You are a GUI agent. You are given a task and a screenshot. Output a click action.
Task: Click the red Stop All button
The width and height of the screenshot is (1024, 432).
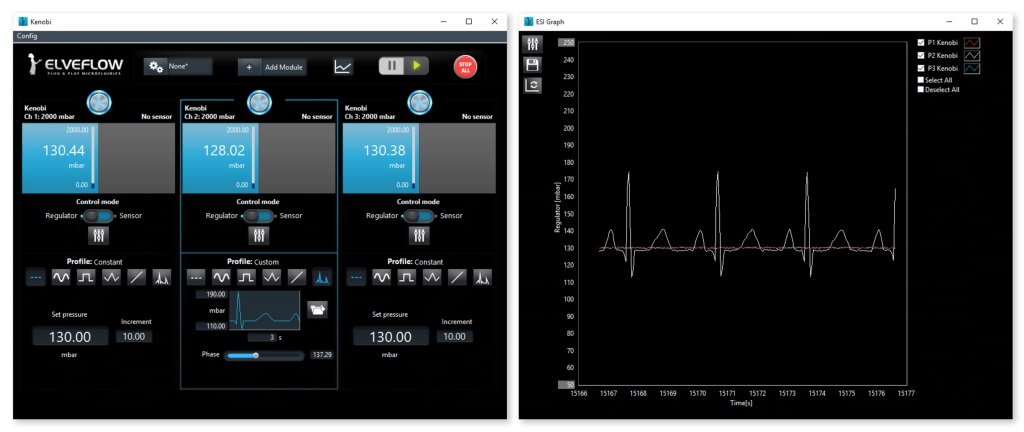[465, 66]
